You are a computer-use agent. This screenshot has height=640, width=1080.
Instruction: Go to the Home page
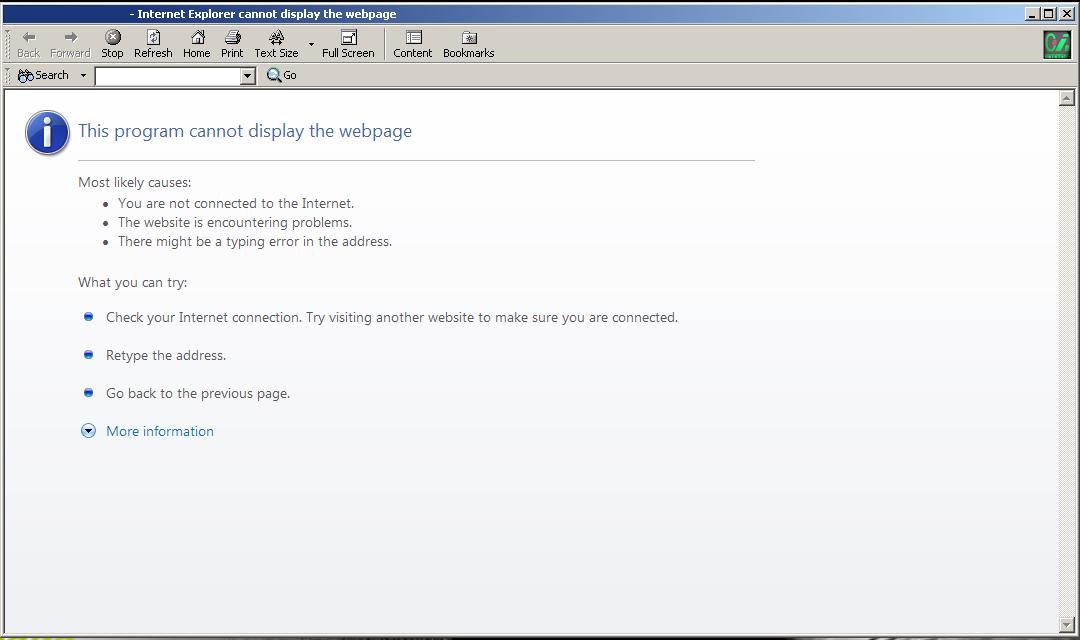[196, 44]
